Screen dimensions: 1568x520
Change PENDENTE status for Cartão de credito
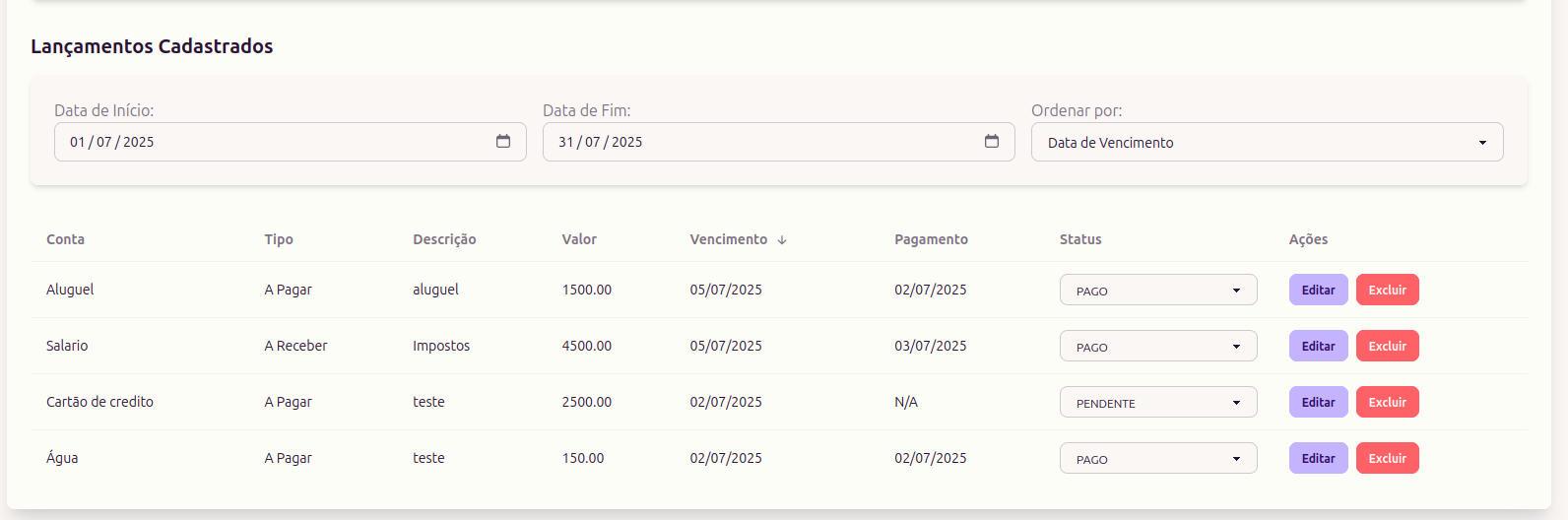coord(1158,403)
